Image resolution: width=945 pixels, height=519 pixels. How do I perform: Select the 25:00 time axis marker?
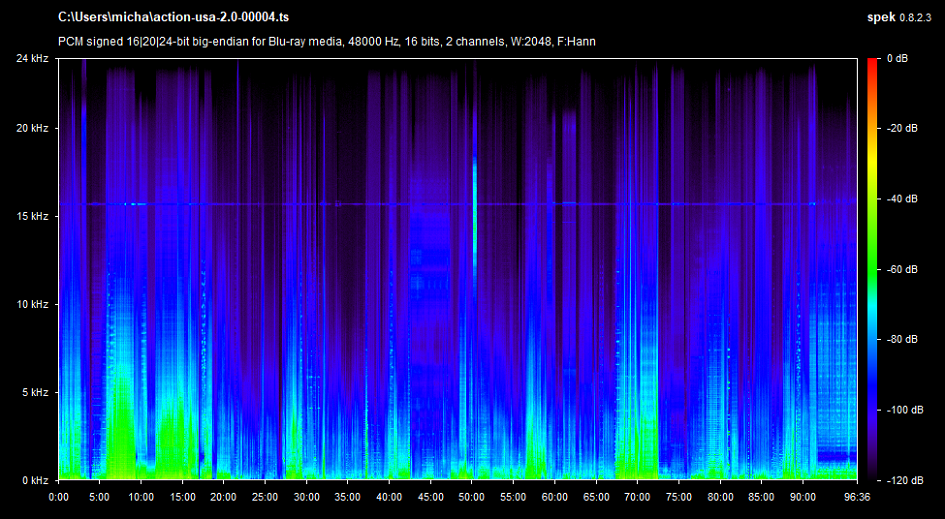(265, 496)
